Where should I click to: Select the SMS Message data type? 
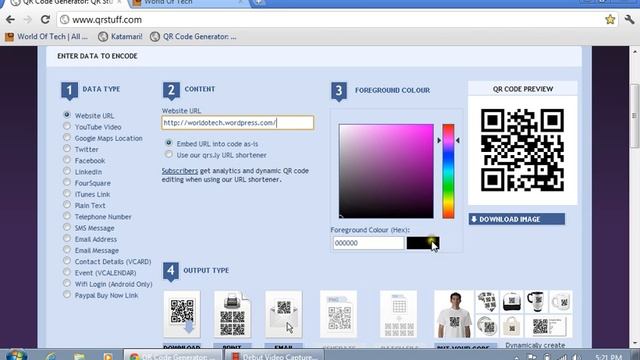click(x=67, y=227)
